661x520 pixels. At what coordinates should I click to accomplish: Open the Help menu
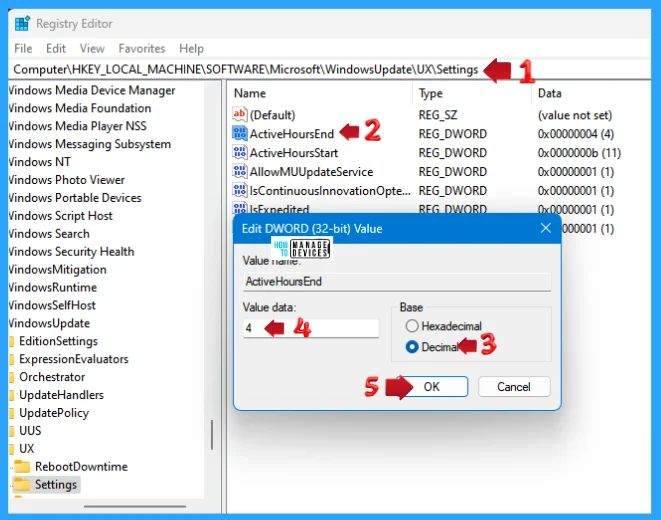coord(191,48)
